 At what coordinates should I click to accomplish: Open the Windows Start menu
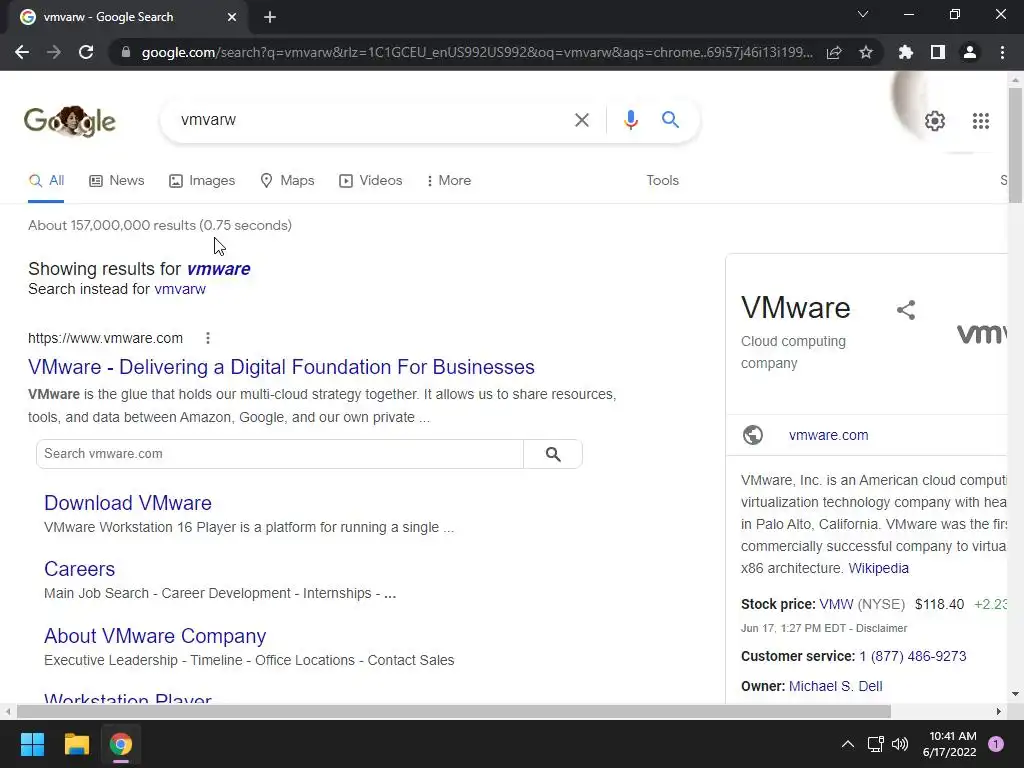coord(32,744)
